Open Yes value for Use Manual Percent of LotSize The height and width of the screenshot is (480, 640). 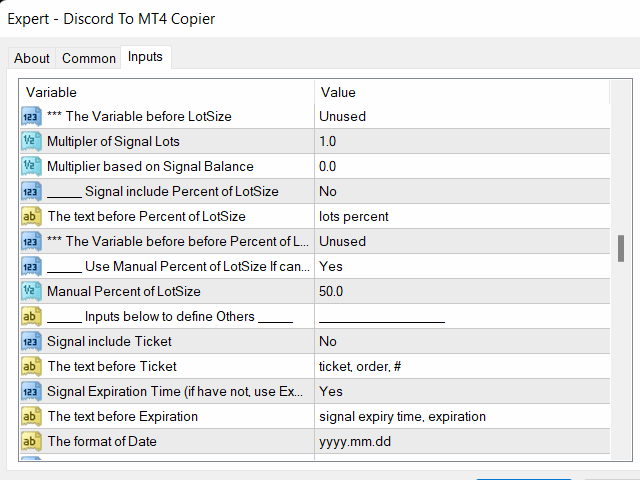(462, 267)
